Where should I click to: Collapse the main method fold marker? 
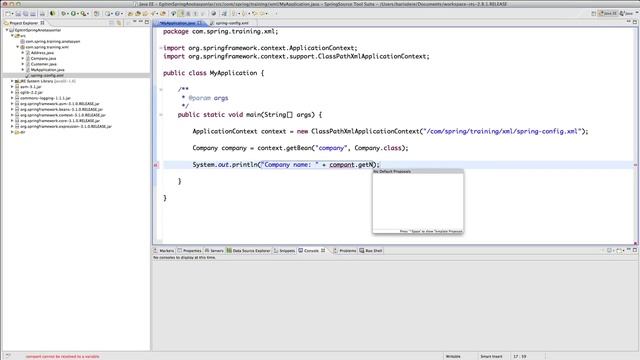tap(161, 115)
